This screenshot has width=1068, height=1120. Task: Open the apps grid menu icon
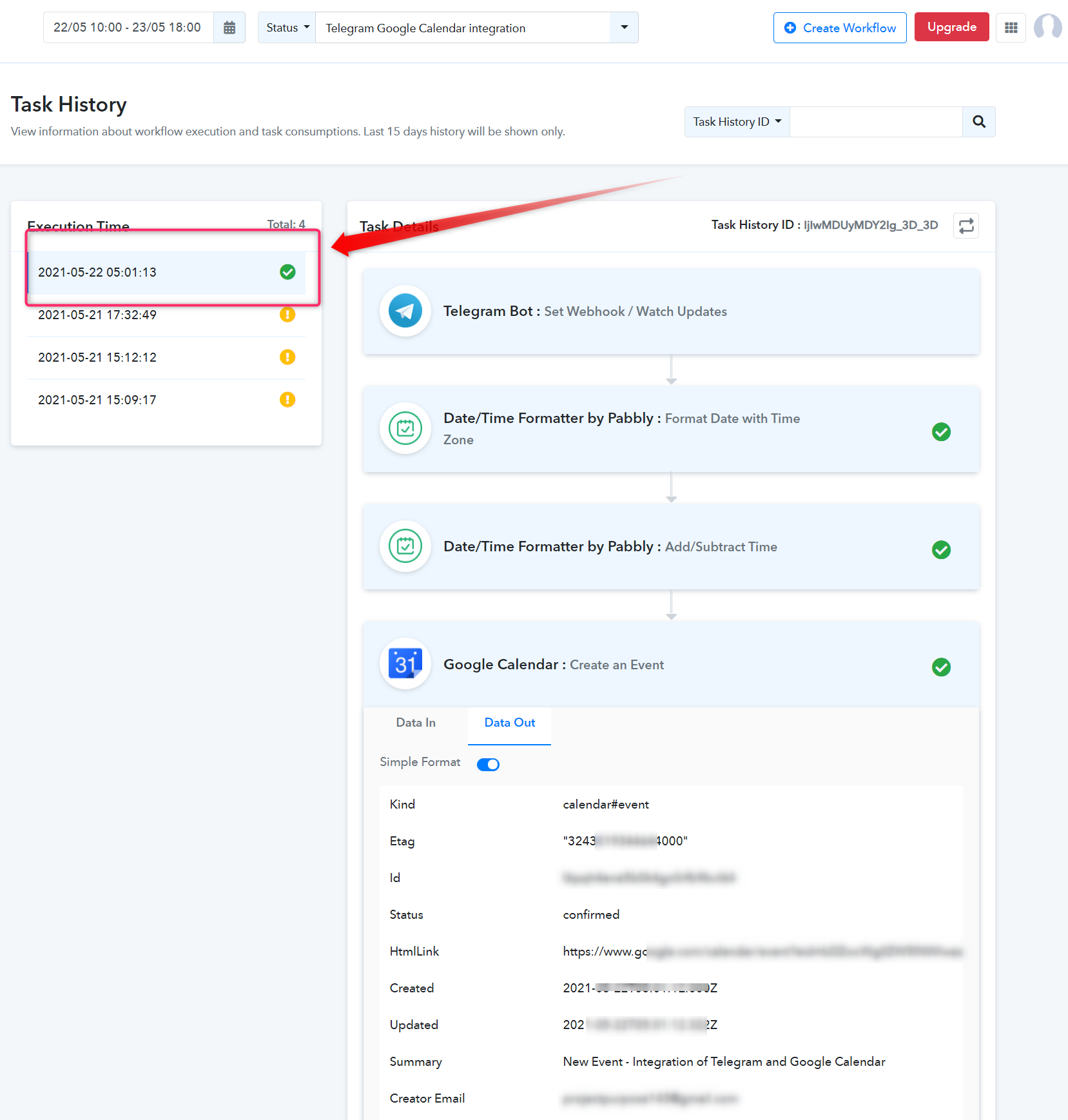[x=1011, y=28]
